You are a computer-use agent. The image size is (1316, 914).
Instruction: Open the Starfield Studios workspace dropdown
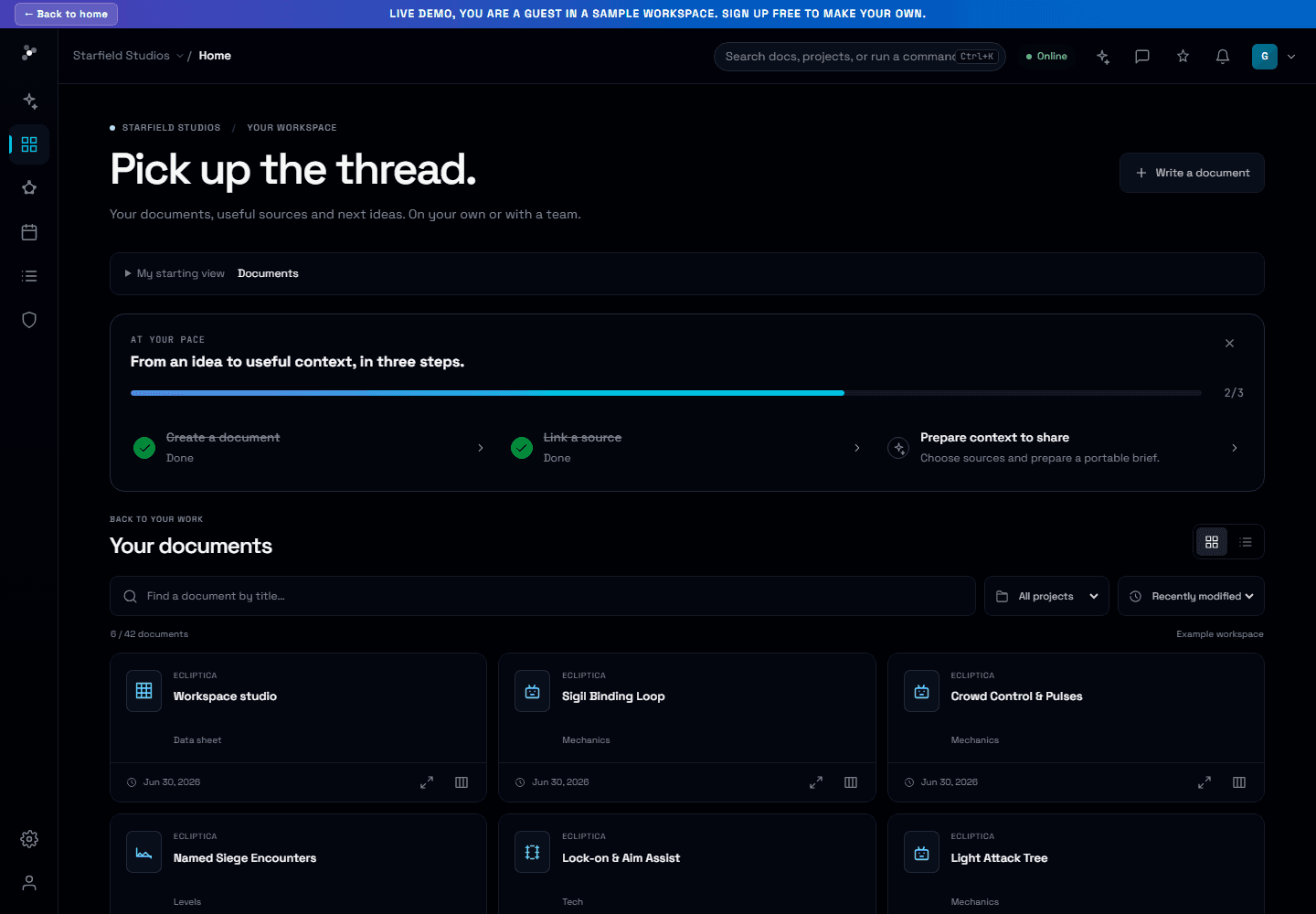[128, 56]
